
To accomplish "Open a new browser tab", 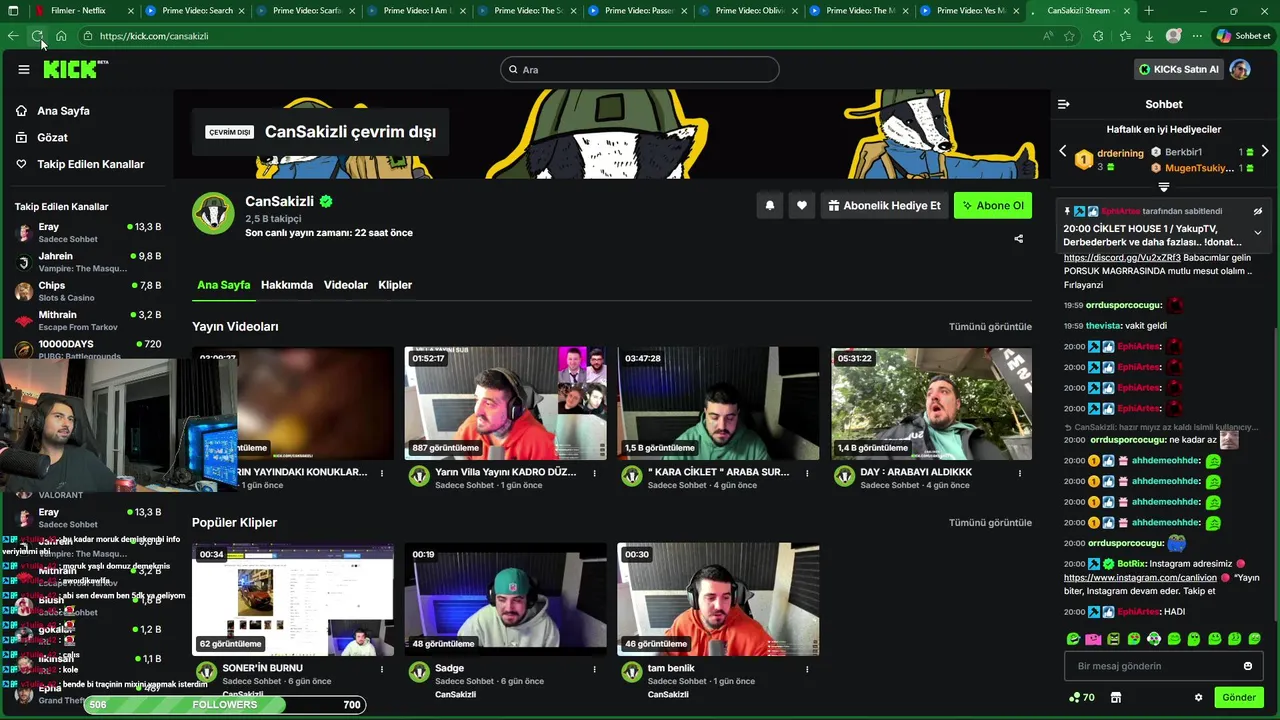I will click(1149, 11).
